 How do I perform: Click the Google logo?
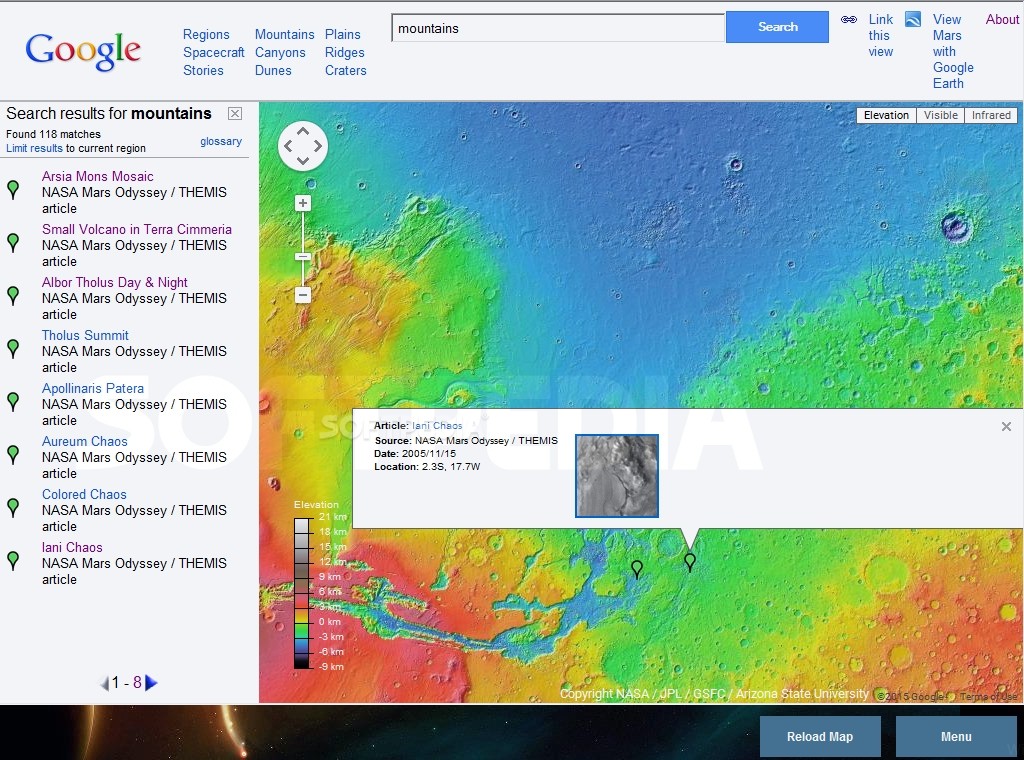click(83, 51)
